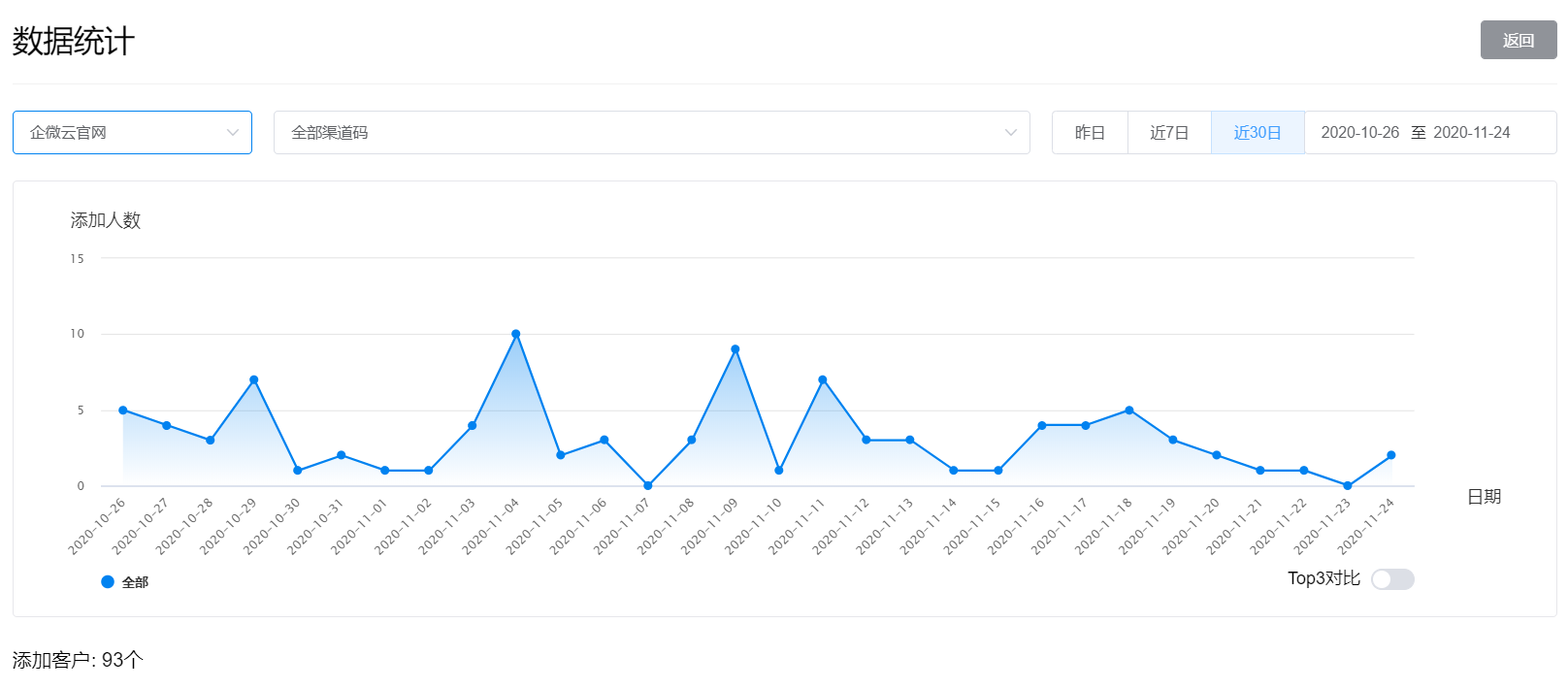Image resolution: width=1568 pixels, height=689 pixels.
Task: Click the 2020-11-18 data point
Action: (1129, 410)
